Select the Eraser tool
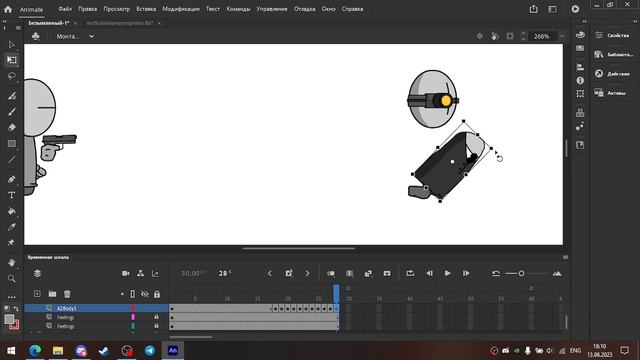This screenshot has width=640, height=360. click(x=11, y=127)
